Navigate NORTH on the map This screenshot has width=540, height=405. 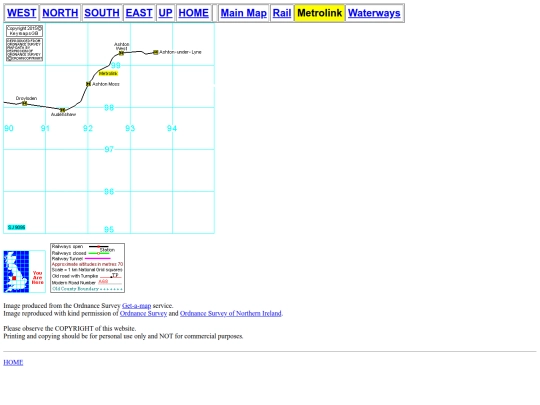tap(60, 13)
